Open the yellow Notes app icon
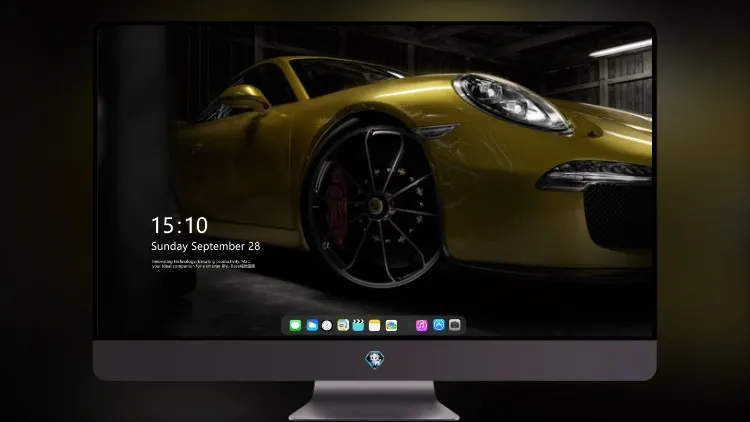The height and width of the screenshot is (422, 750). pyautogui.click(x=375, y=325)
